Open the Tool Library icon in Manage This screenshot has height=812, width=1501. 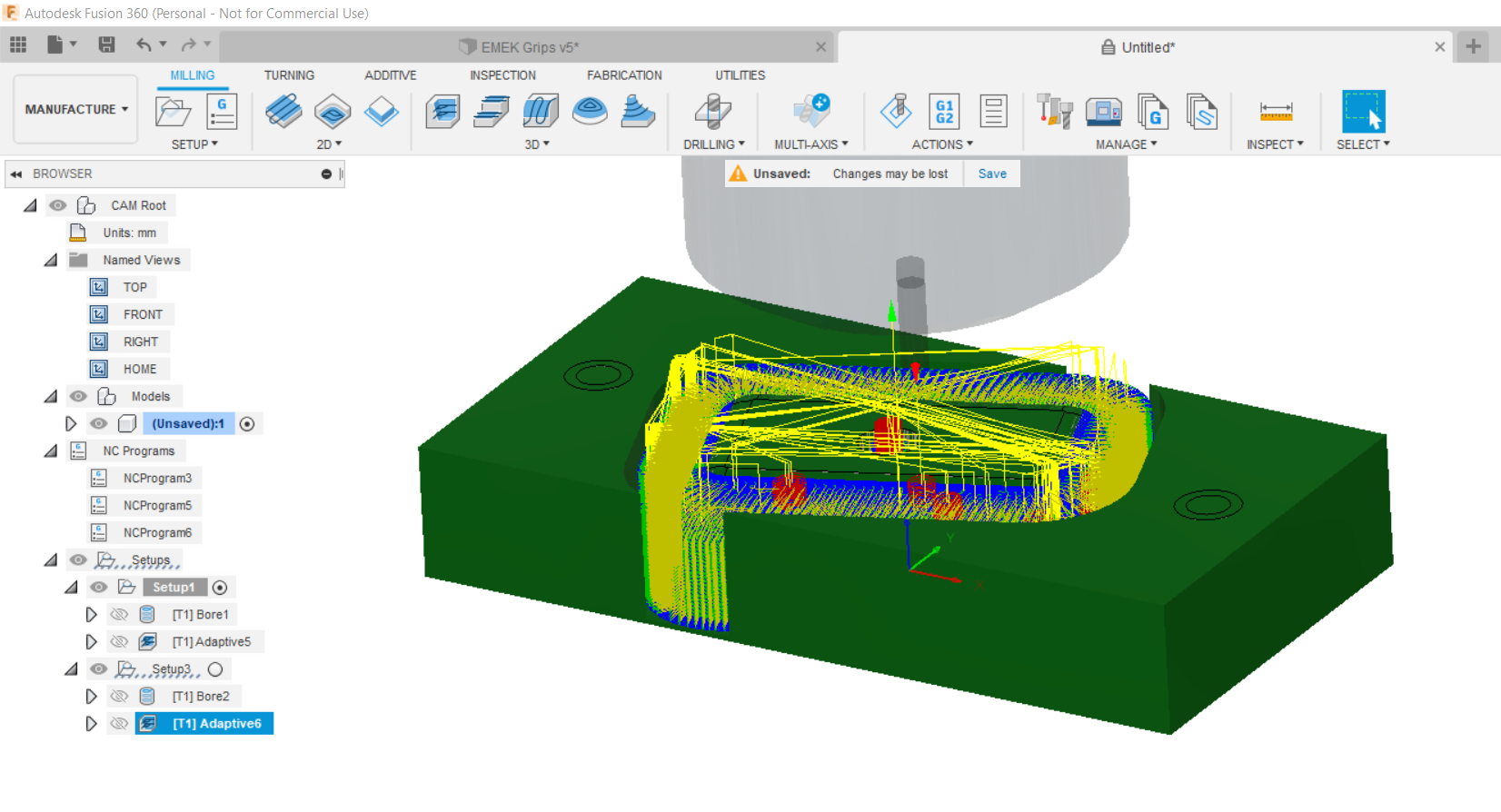[1055, 112]
